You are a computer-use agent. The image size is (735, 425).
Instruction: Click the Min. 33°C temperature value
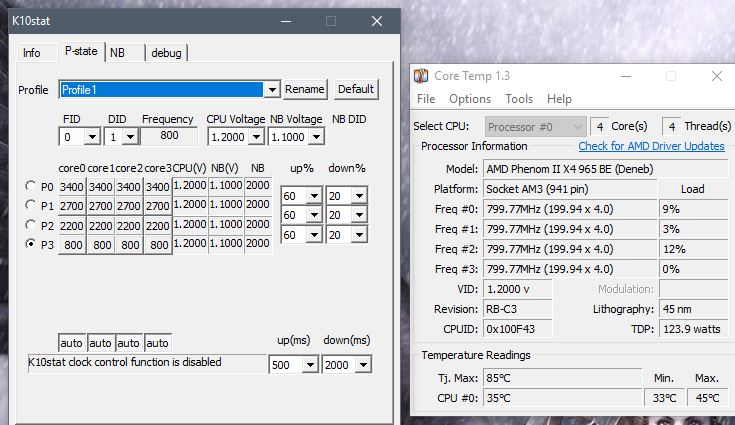pos(664,398)
